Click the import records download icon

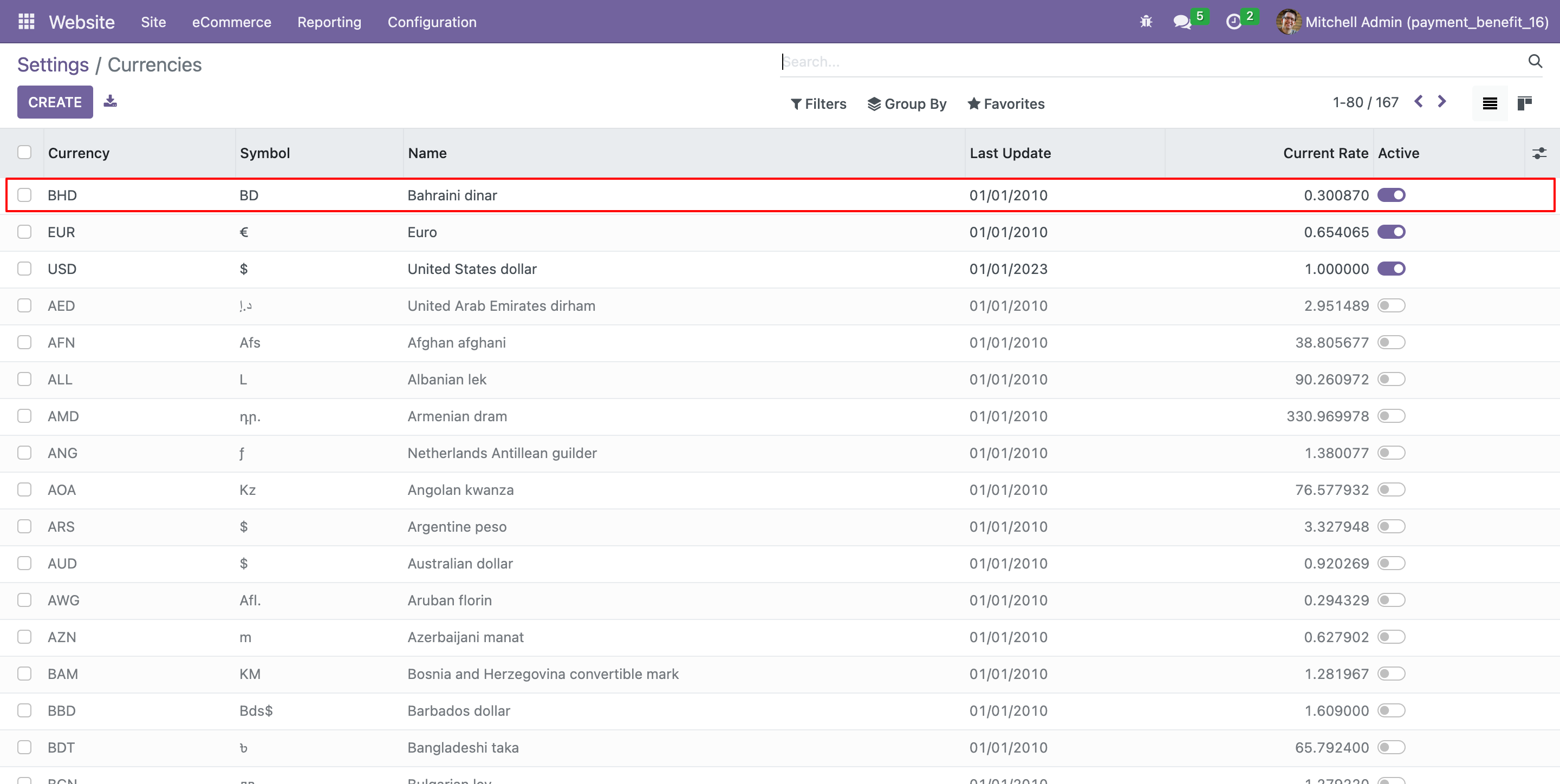pyautogui.click(x=109, y=101)
